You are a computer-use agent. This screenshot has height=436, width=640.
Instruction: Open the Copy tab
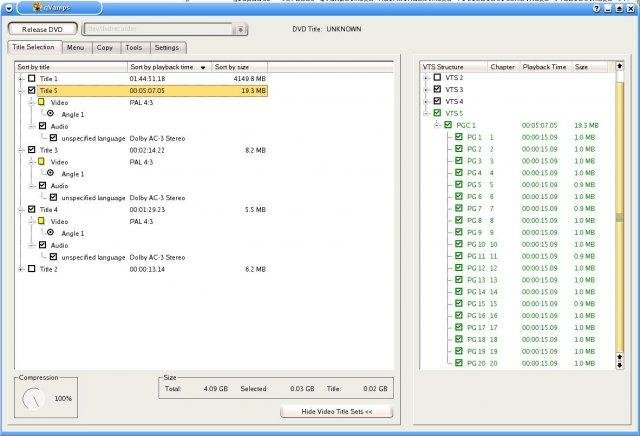105,47
